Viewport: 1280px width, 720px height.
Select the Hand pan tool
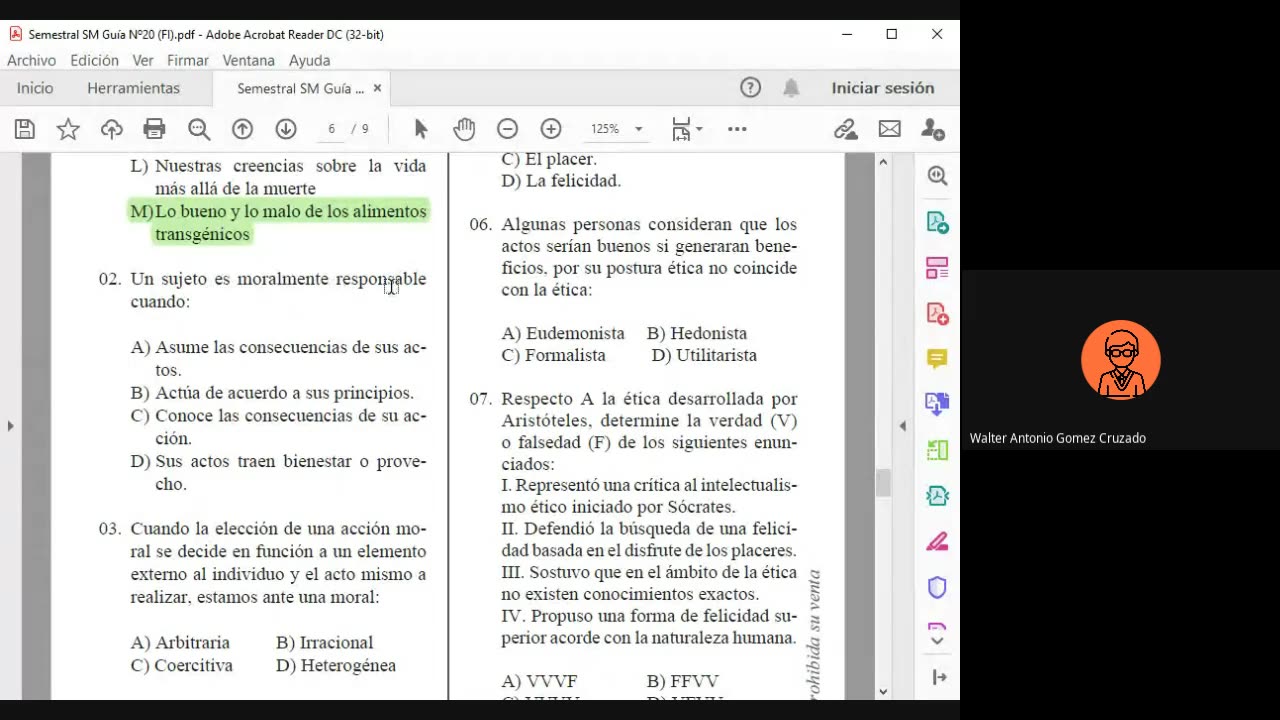point(464,129)
